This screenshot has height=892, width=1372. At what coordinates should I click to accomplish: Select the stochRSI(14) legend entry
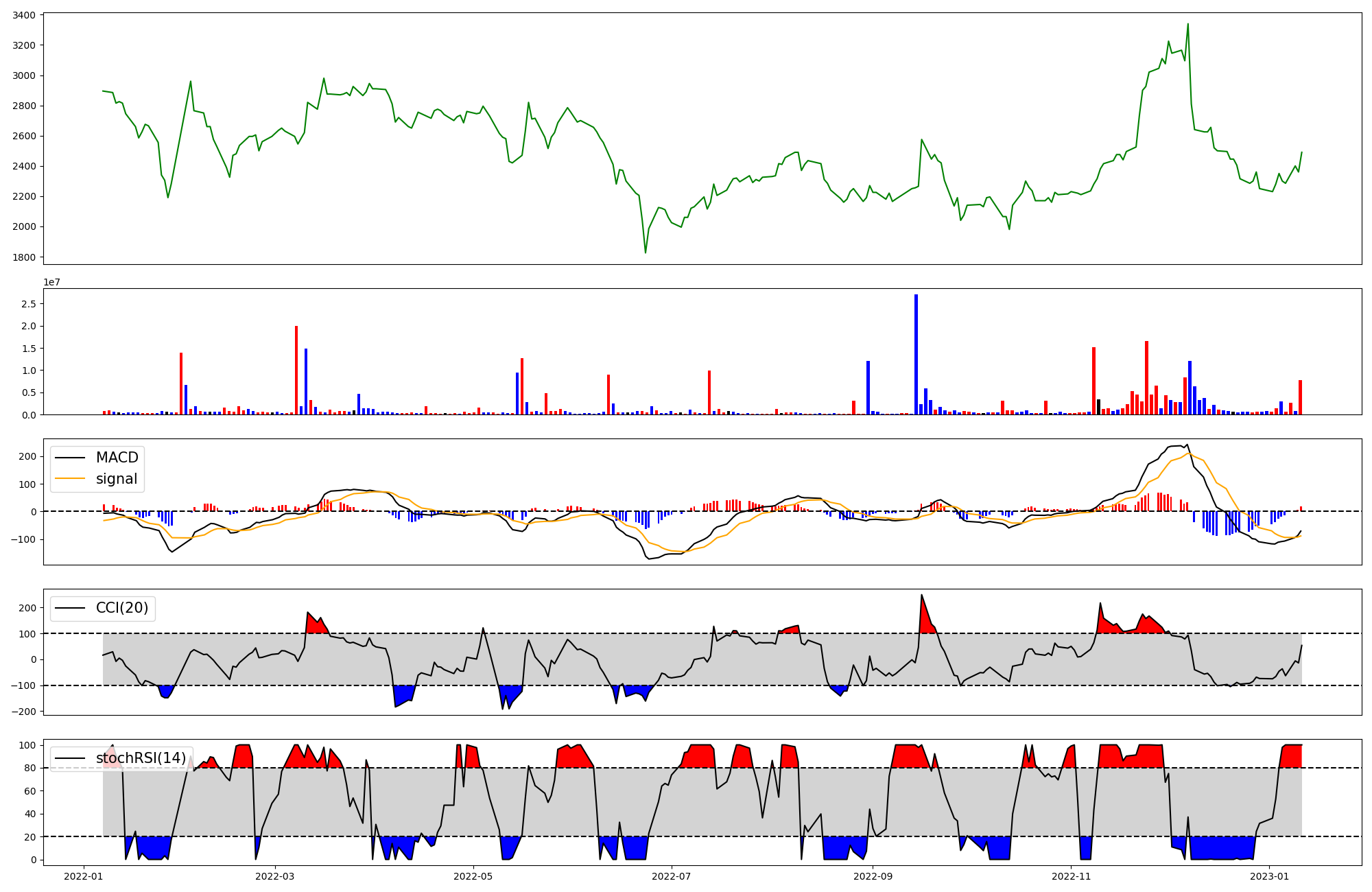point(141,758)
